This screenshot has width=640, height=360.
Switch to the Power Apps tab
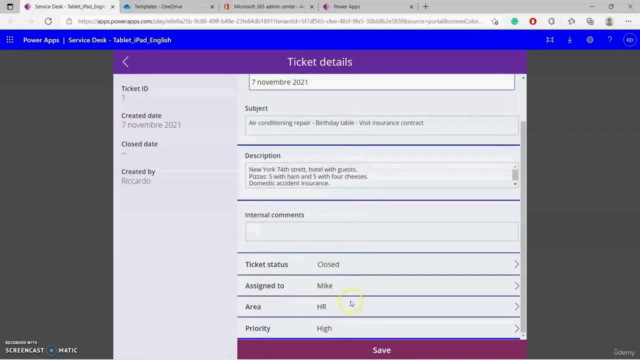pyautogui.click(x=369, y=7)
